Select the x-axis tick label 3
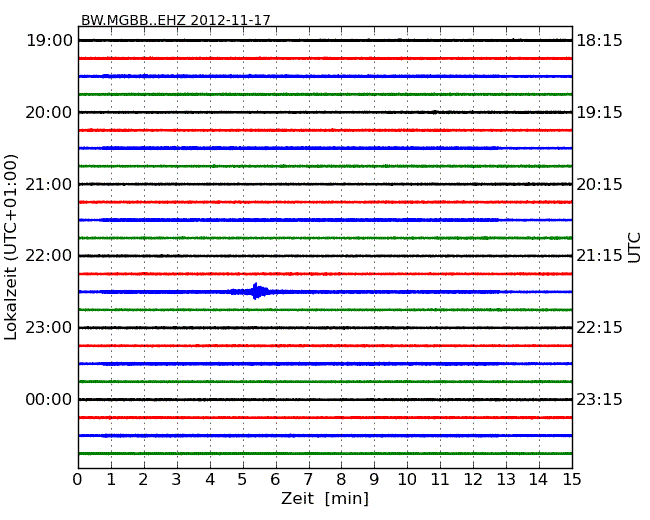Viewport: 650px width, 520px height. pos(177,479)
